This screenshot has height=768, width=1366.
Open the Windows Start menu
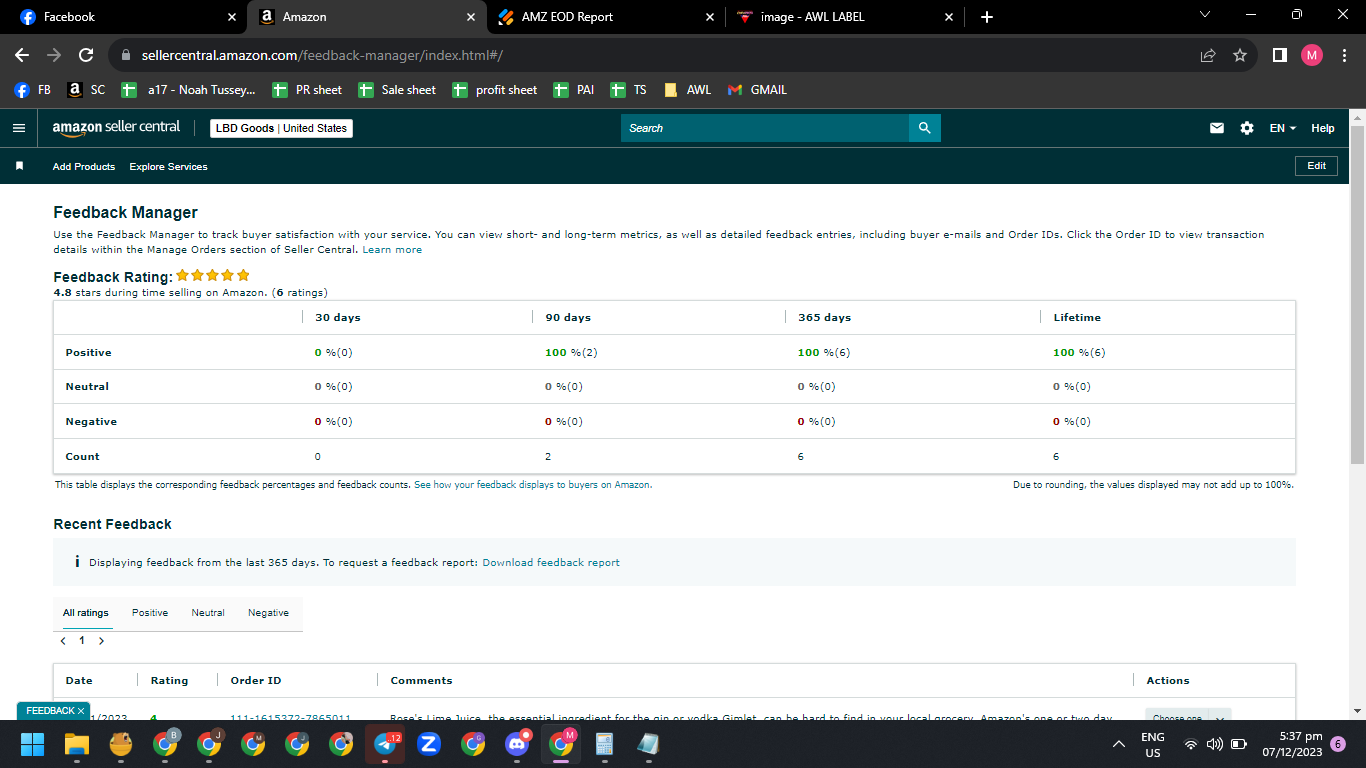(x=33, y=744)
